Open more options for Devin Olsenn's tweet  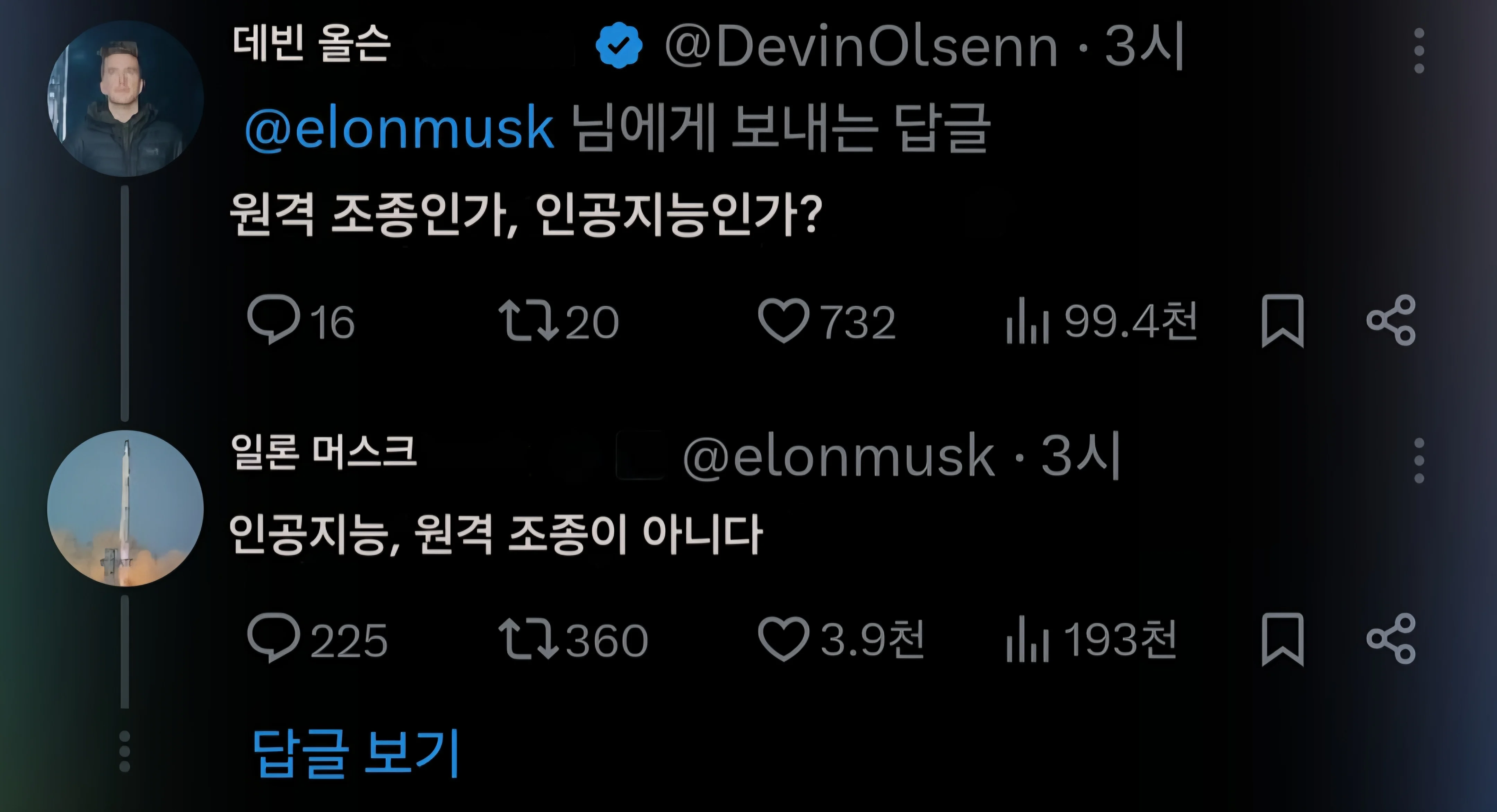(x=1419, y=51)
